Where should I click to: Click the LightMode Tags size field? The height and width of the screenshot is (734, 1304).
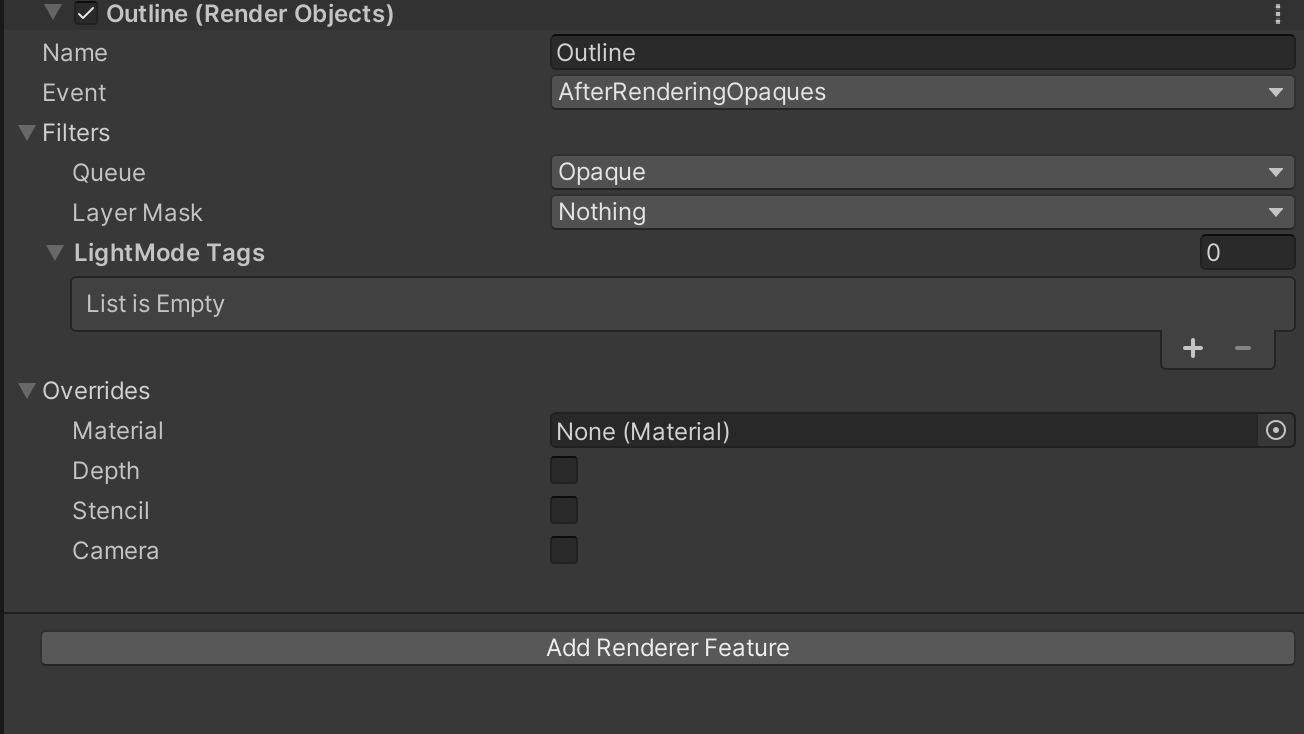1246,252
